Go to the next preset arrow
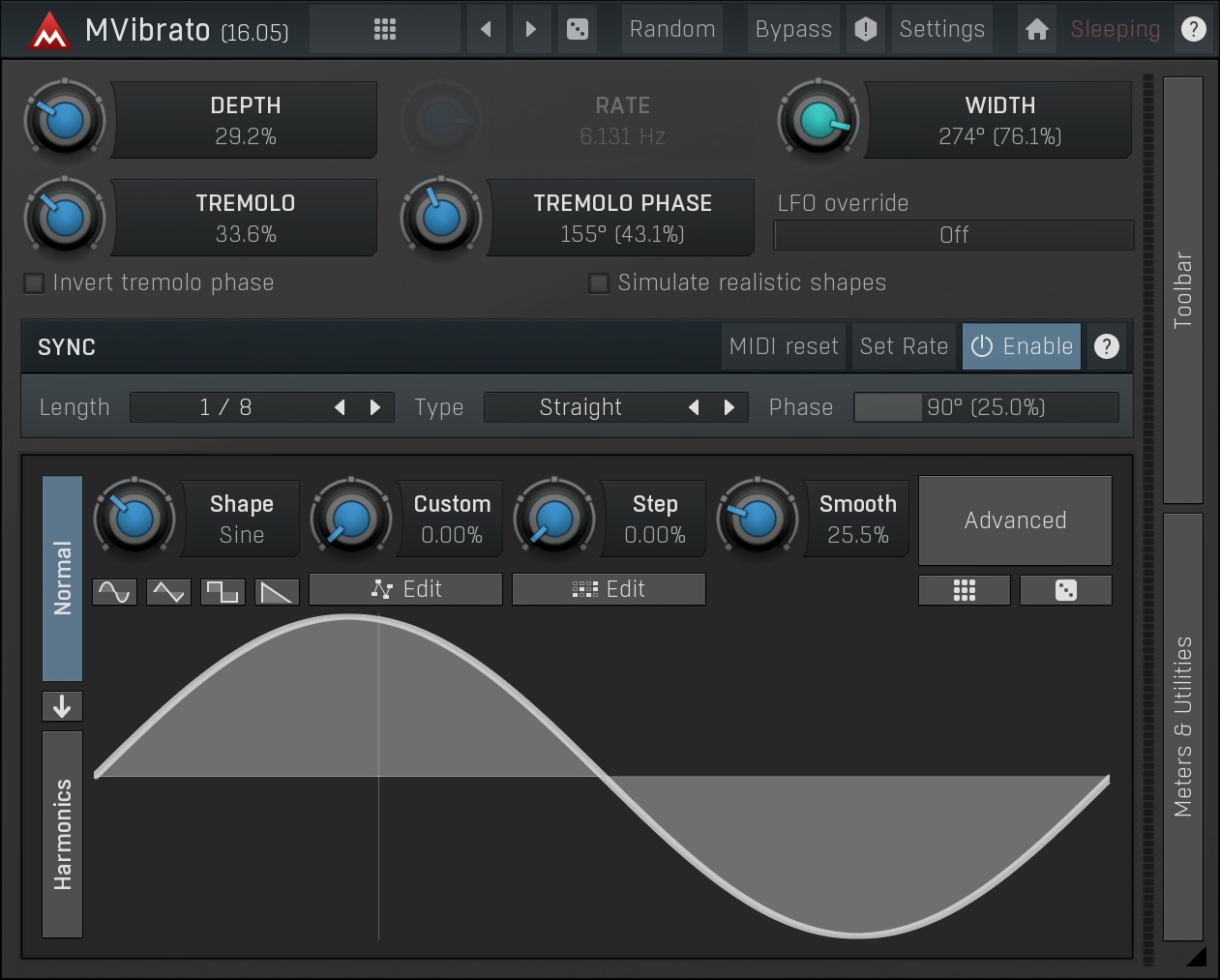Image resolution: width=1220 pixels, height=980 pixels. coord(531,29)
